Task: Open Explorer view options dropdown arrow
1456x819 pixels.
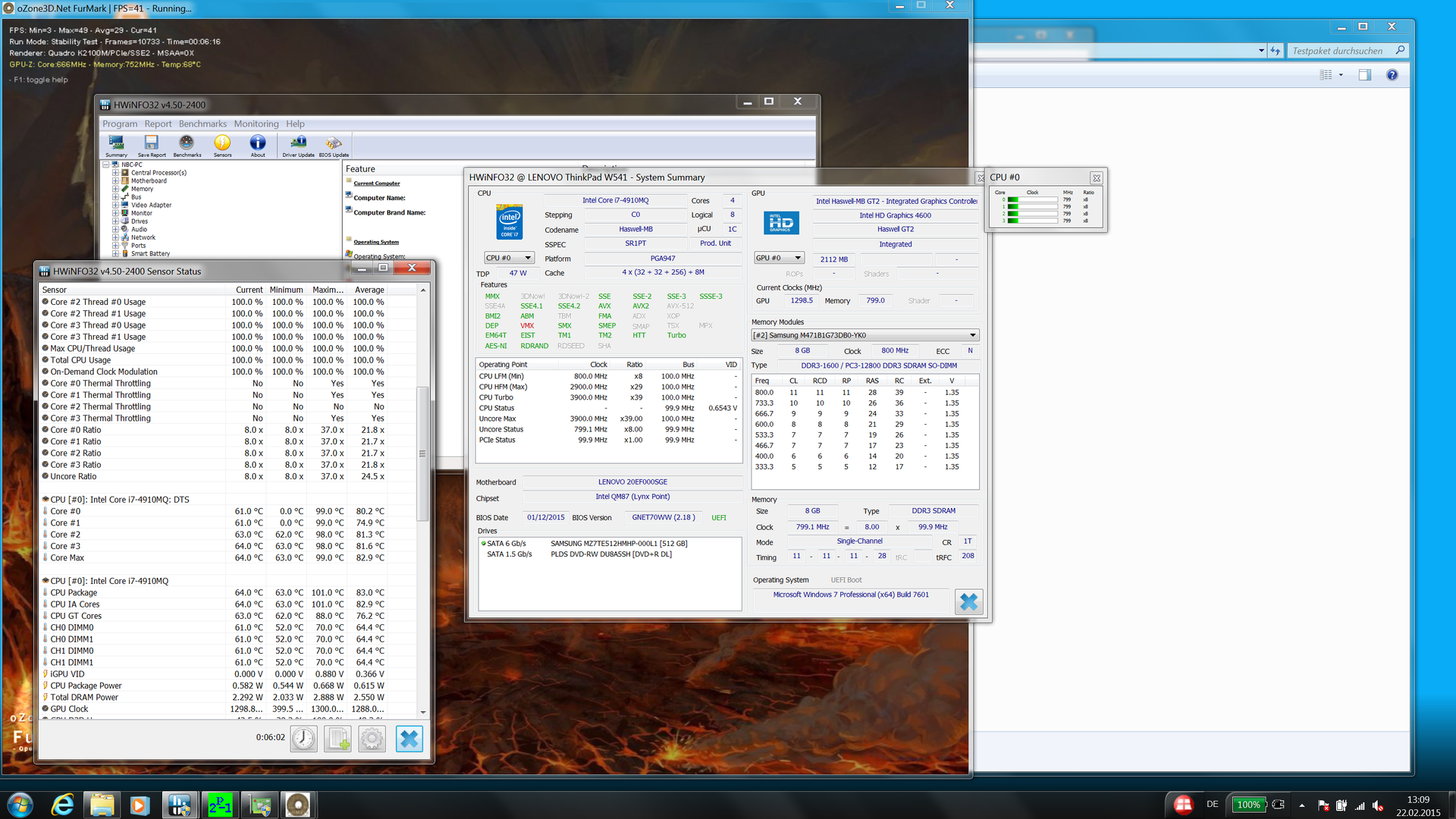Action: pos(1341,75)
